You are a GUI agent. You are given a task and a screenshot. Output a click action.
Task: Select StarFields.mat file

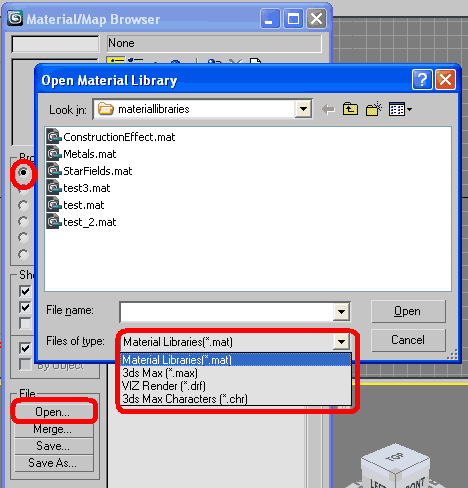click(x=89, y=171)
